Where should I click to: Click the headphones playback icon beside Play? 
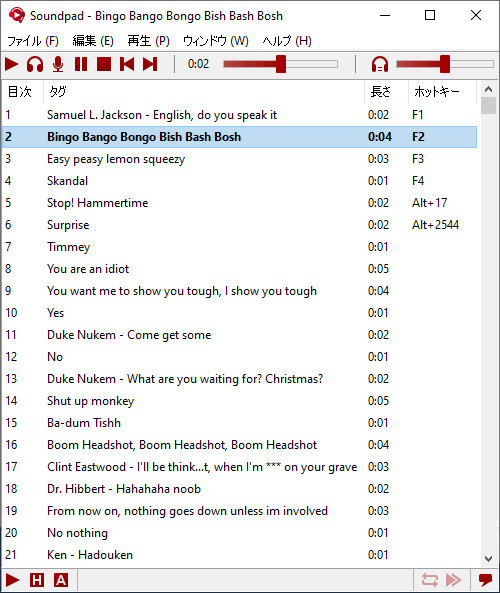35,64
